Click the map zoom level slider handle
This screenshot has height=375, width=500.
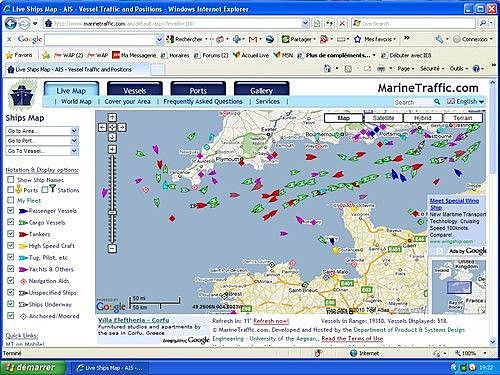[x=112, y=212]
